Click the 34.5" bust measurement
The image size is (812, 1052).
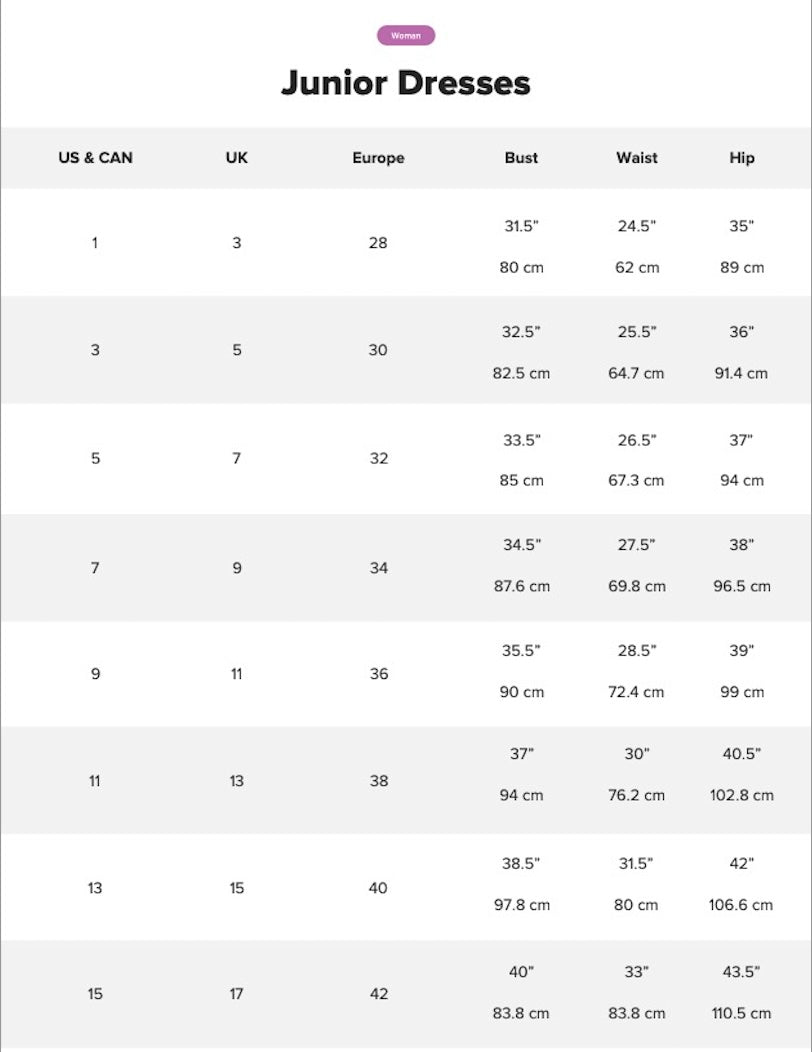[522, 545]
